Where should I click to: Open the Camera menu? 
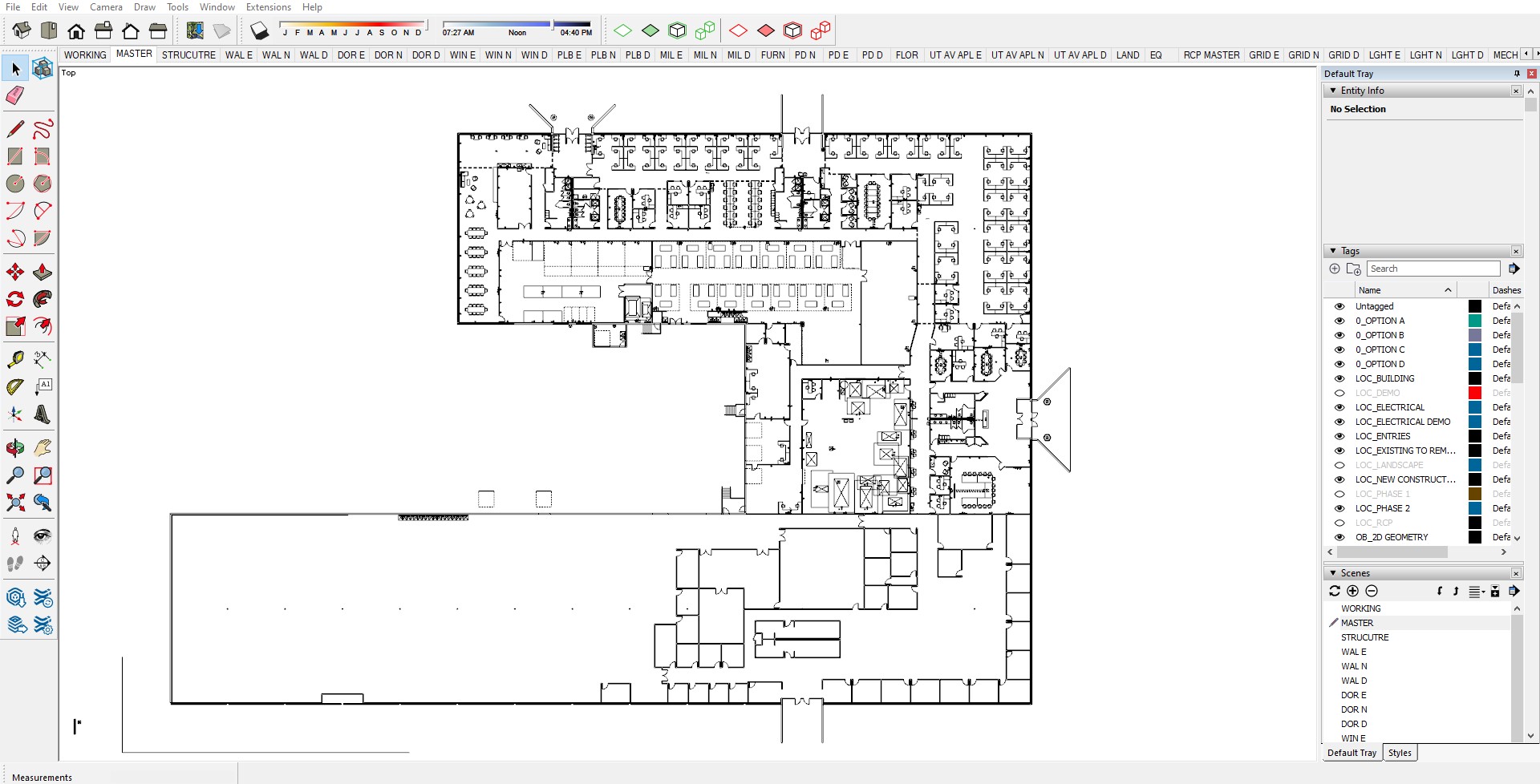click(107, 7)
